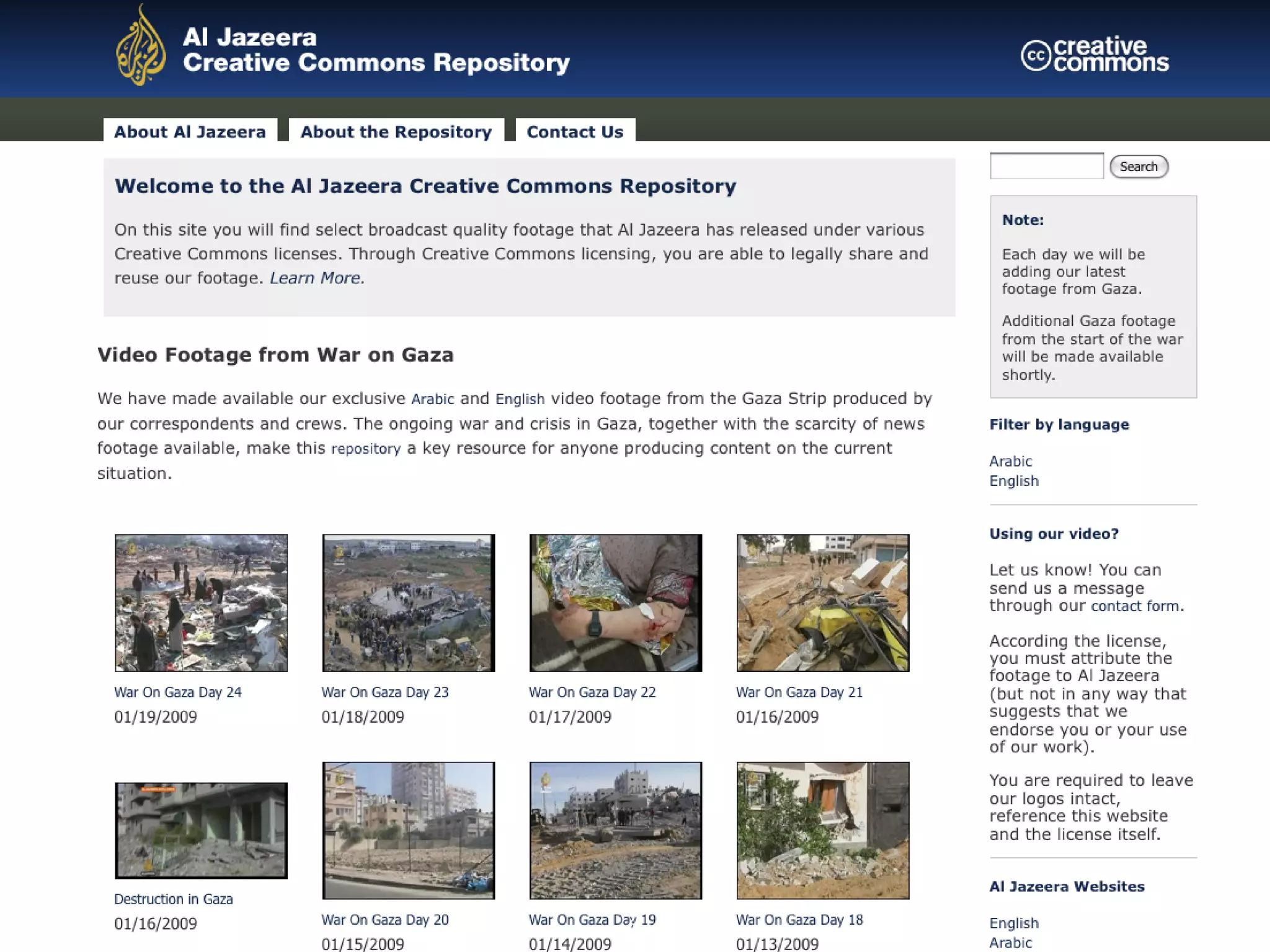Viewport: 1270px width, 952px height.
Task: Open the War On Gaza Day 22 thumbnail
Action: pyautogui.click(x=615, y=602)
